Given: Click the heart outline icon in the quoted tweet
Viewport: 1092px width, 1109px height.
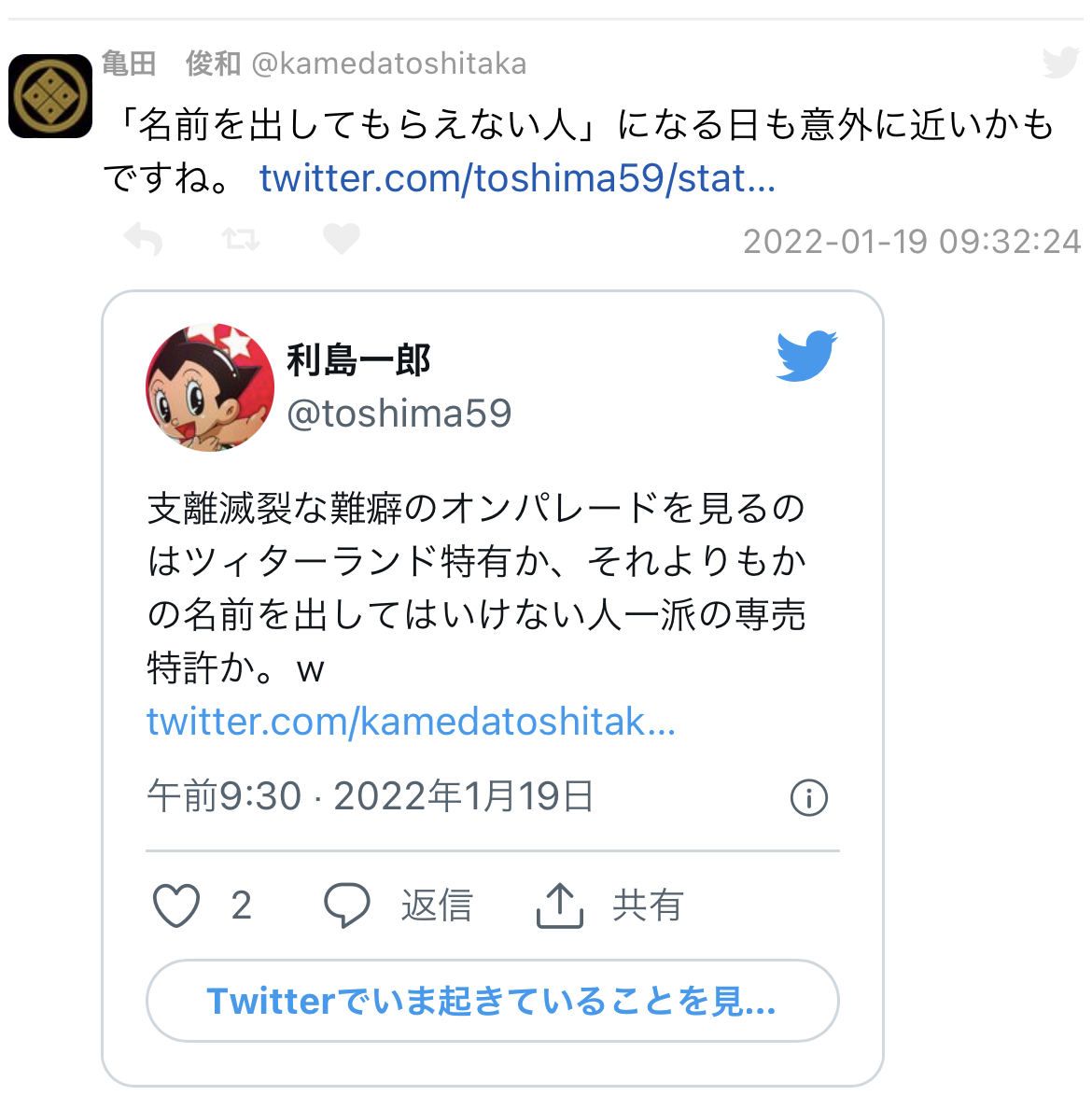Looking at the screenshot, I should pyautogui.click(x=176, y=905).
